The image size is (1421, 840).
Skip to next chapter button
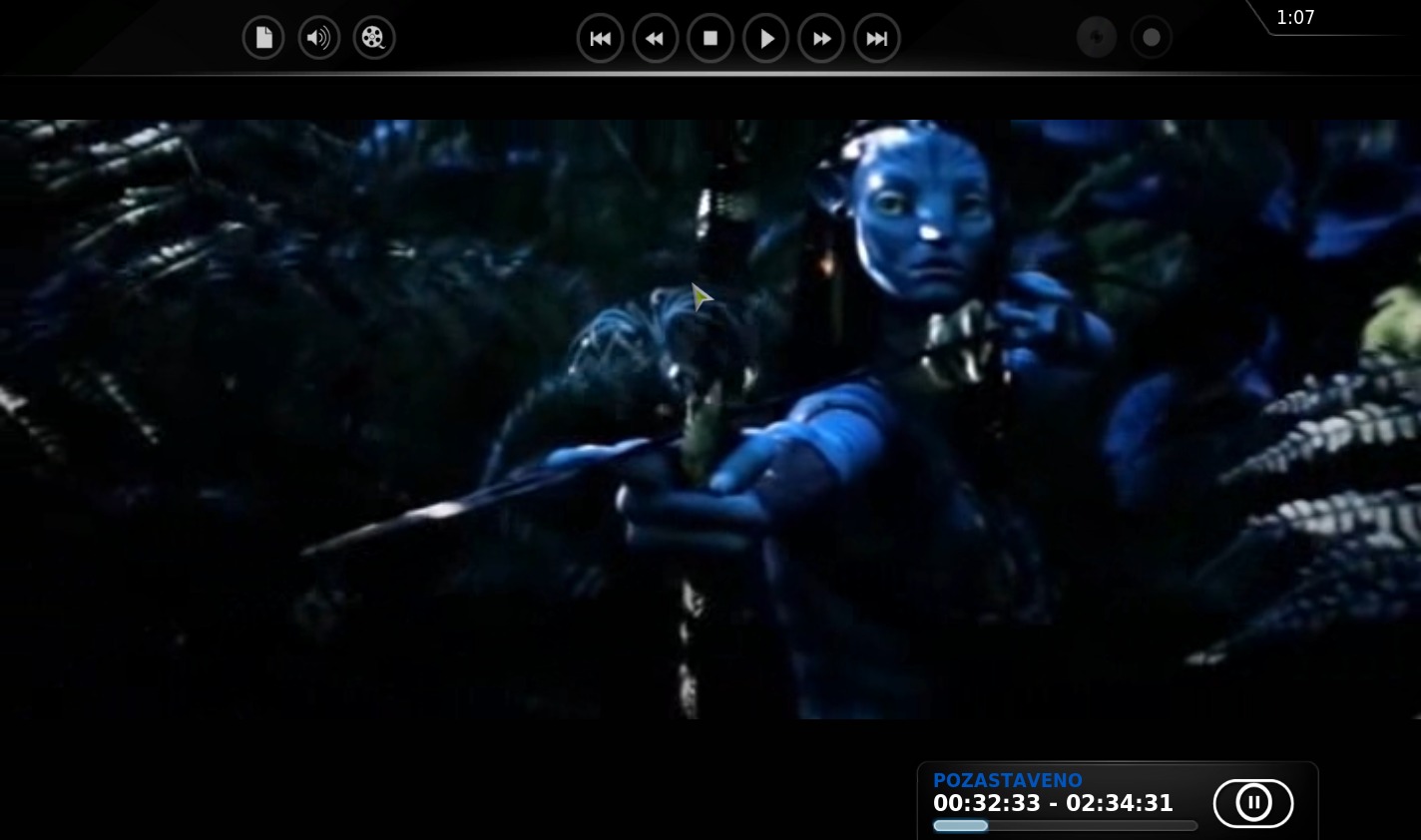[x=877, y=38]
